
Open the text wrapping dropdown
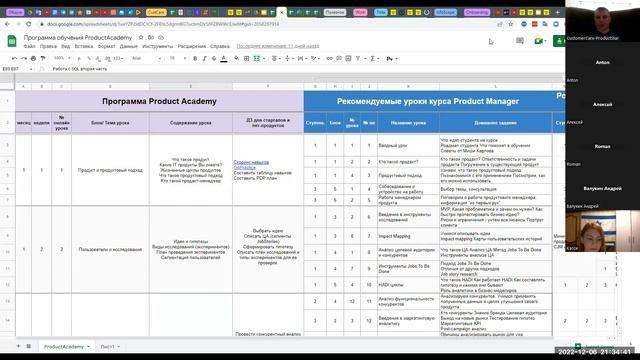pos(302,58)
